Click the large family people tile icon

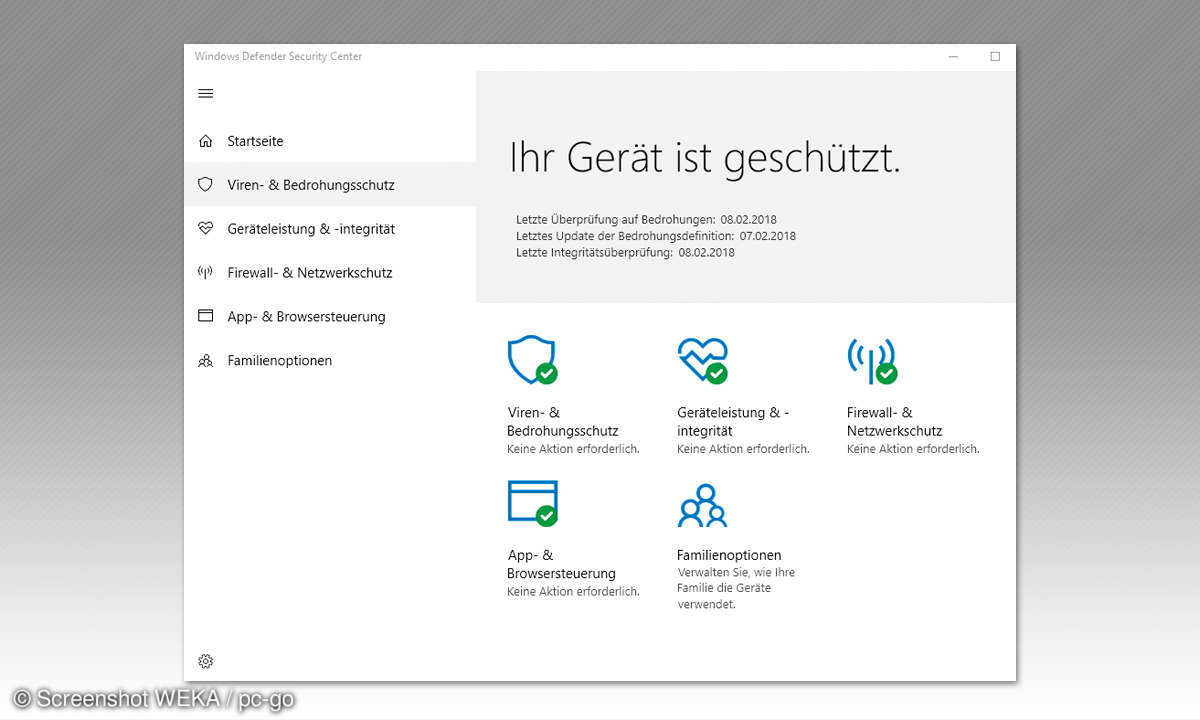click(702, 505)
